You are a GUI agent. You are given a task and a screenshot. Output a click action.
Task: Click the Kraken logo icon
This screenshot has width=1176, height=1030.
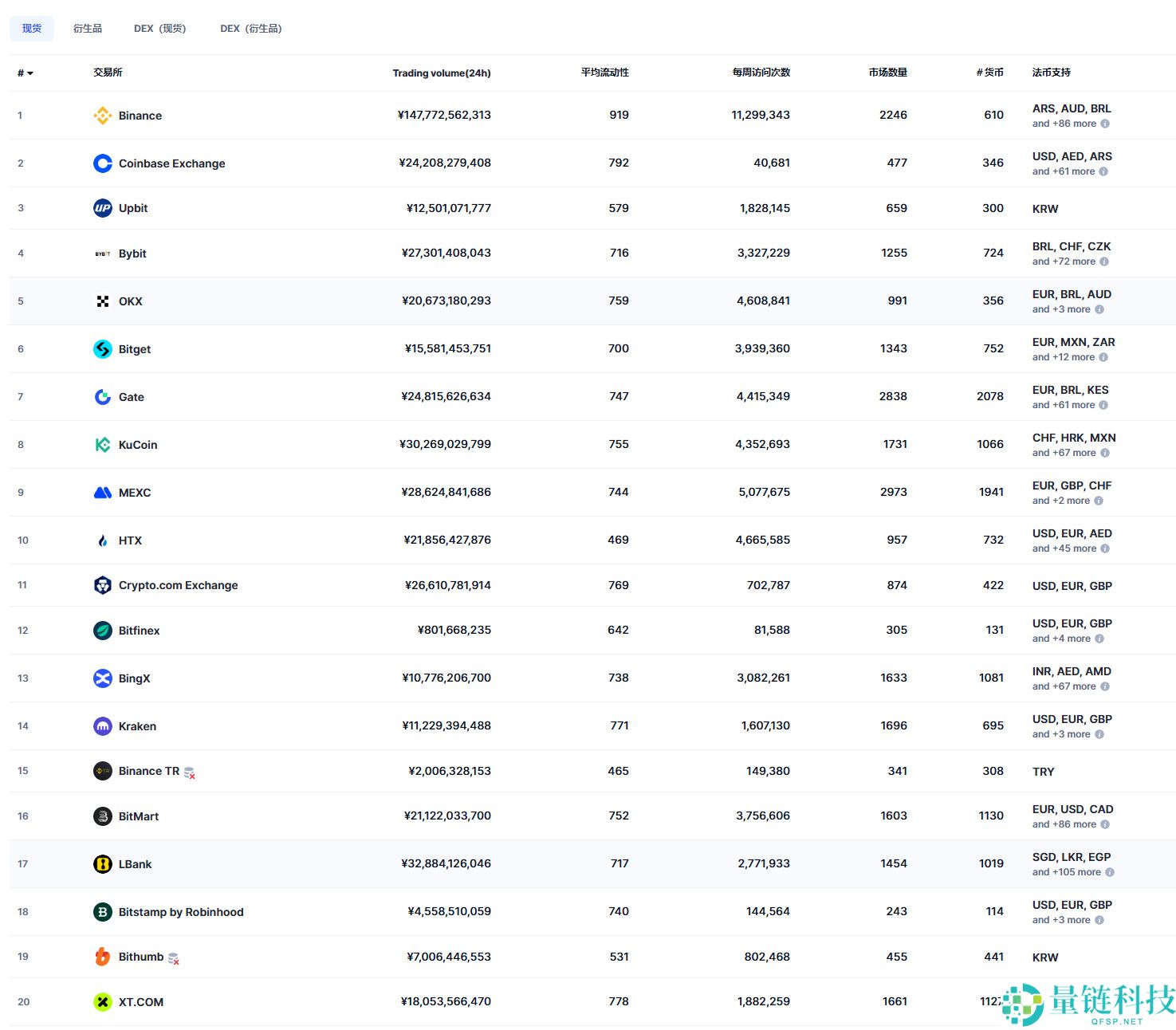102,726
